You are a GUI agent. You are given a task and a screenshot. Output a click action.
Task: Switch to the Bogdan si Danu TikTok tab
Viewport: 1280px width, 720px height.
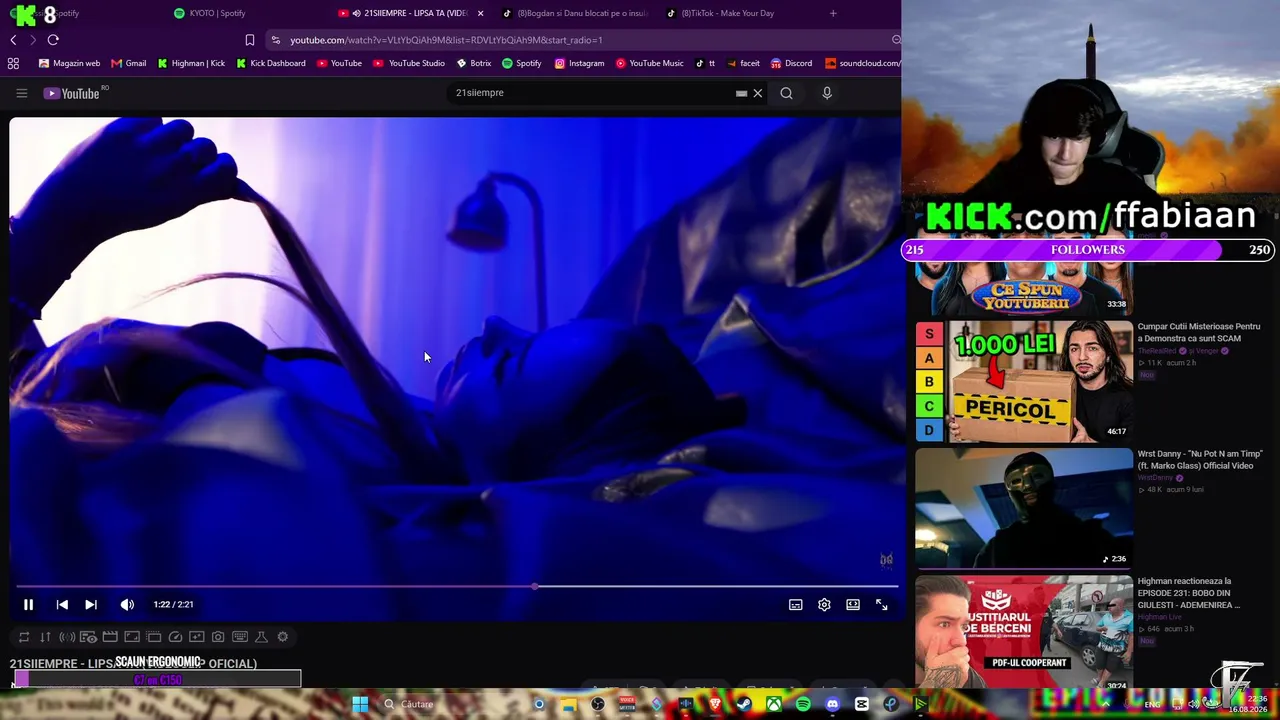[575, 13]
